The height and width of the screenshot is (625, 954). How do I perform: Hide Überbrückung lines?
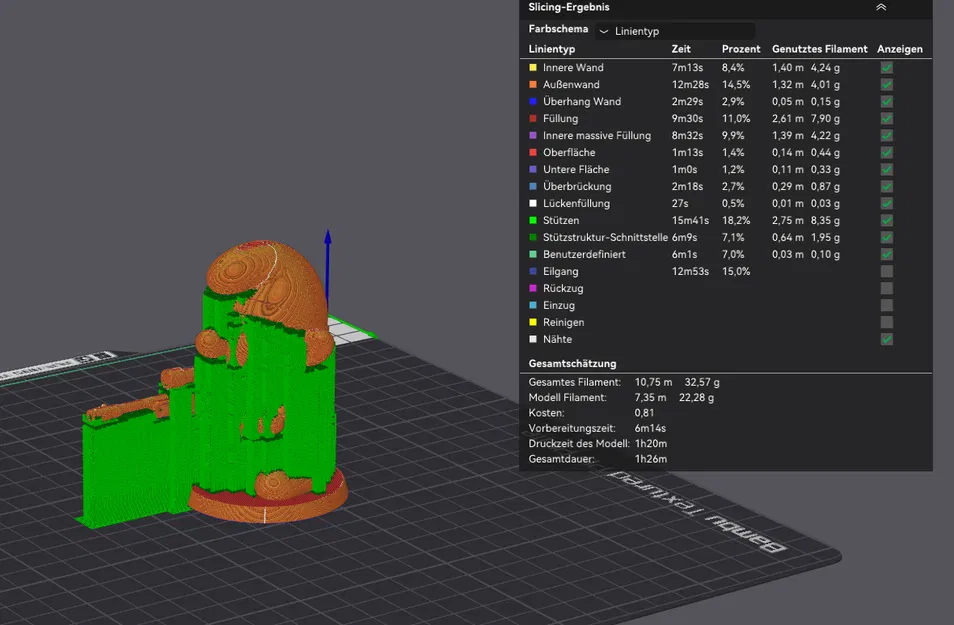[x=886, y=186]
